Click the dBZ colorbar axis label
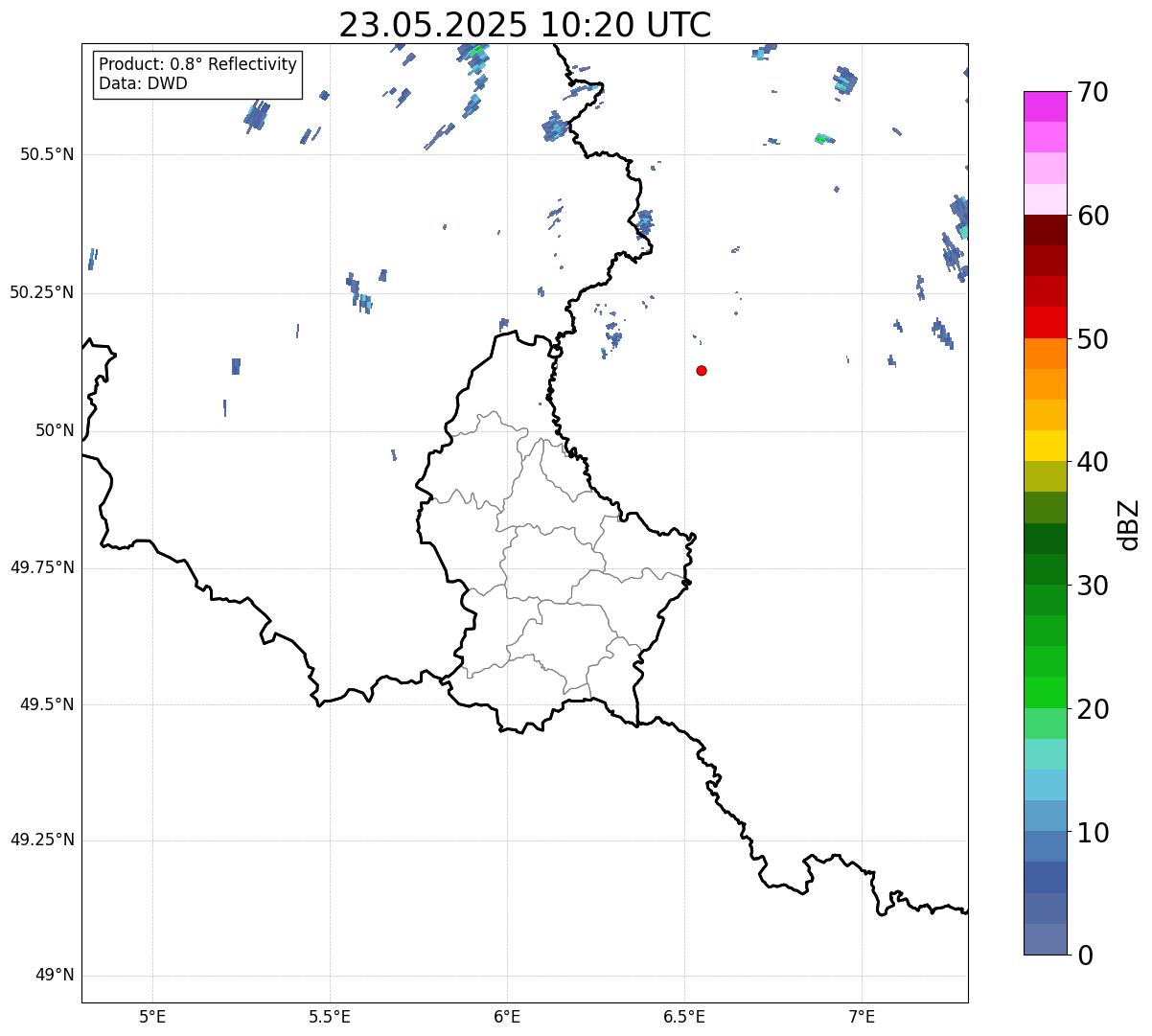Viewport: 1152px width, 1036px height. [x=1129, y=524]
